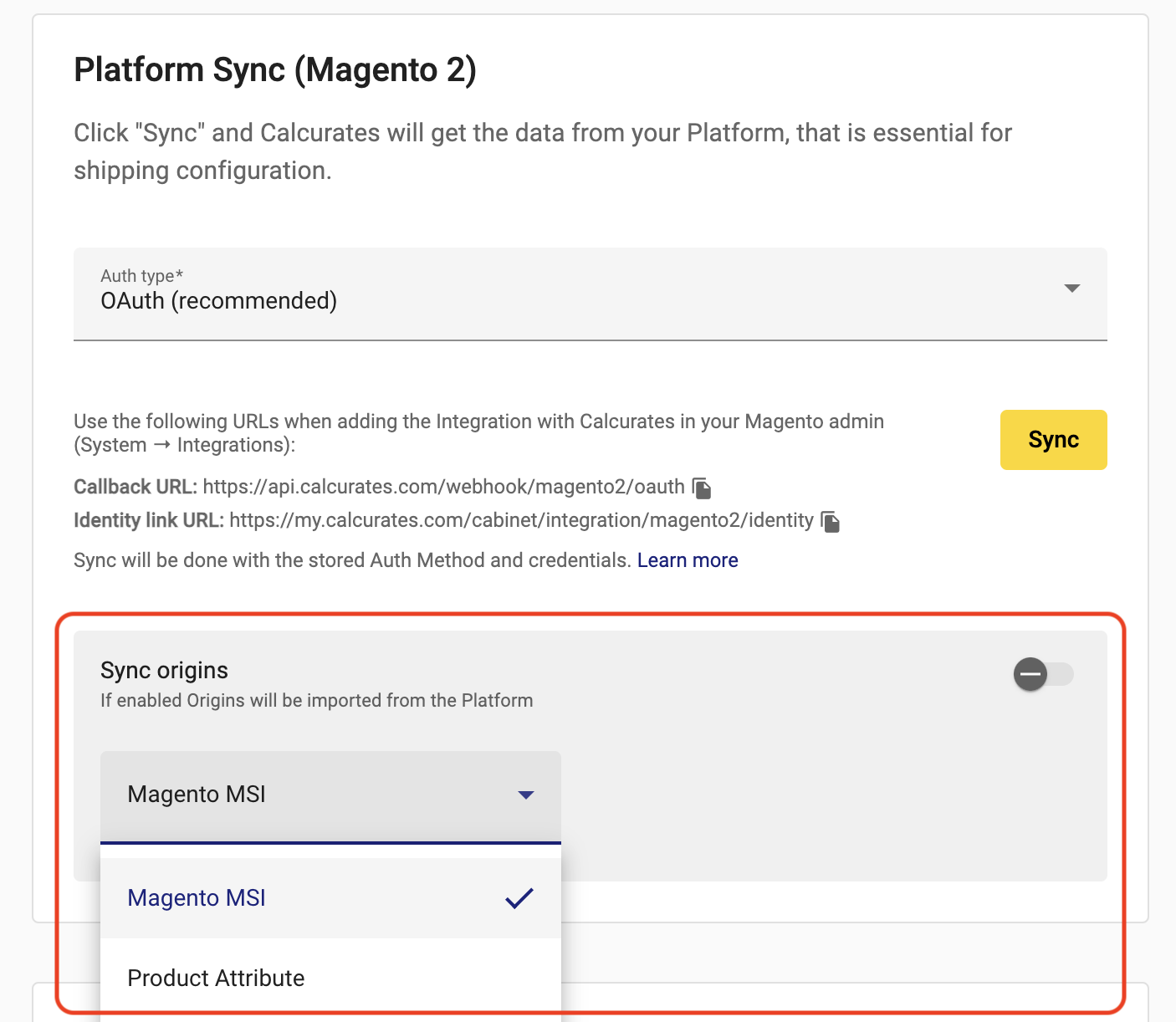Viewport: 1176px width, 1022px height.
Task: Choose Product Attribute from the dropdown list
Action: click(330, 979)
